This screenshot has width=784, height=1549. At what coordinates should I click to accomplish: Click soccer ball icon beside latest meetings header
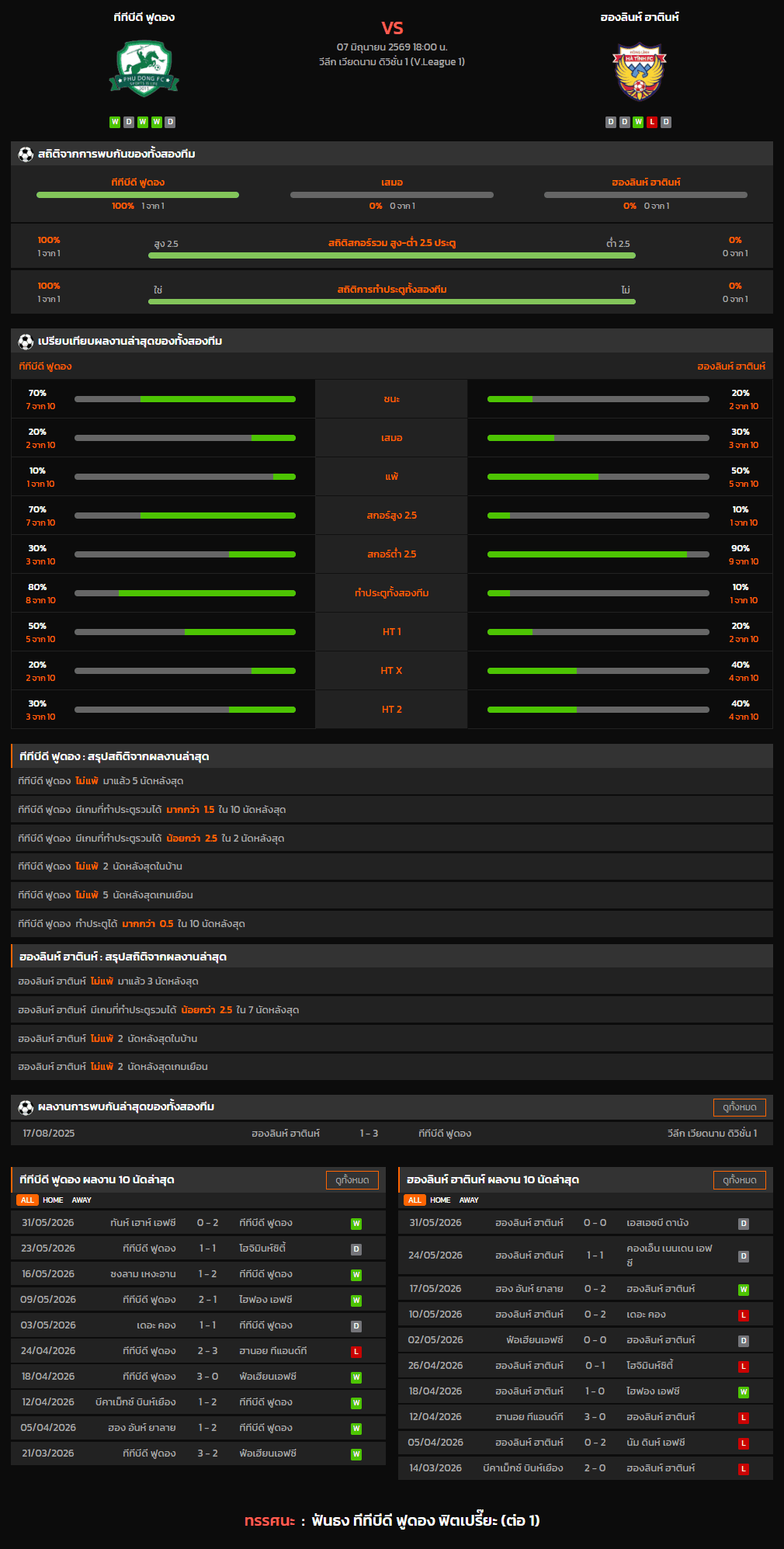26,1107
